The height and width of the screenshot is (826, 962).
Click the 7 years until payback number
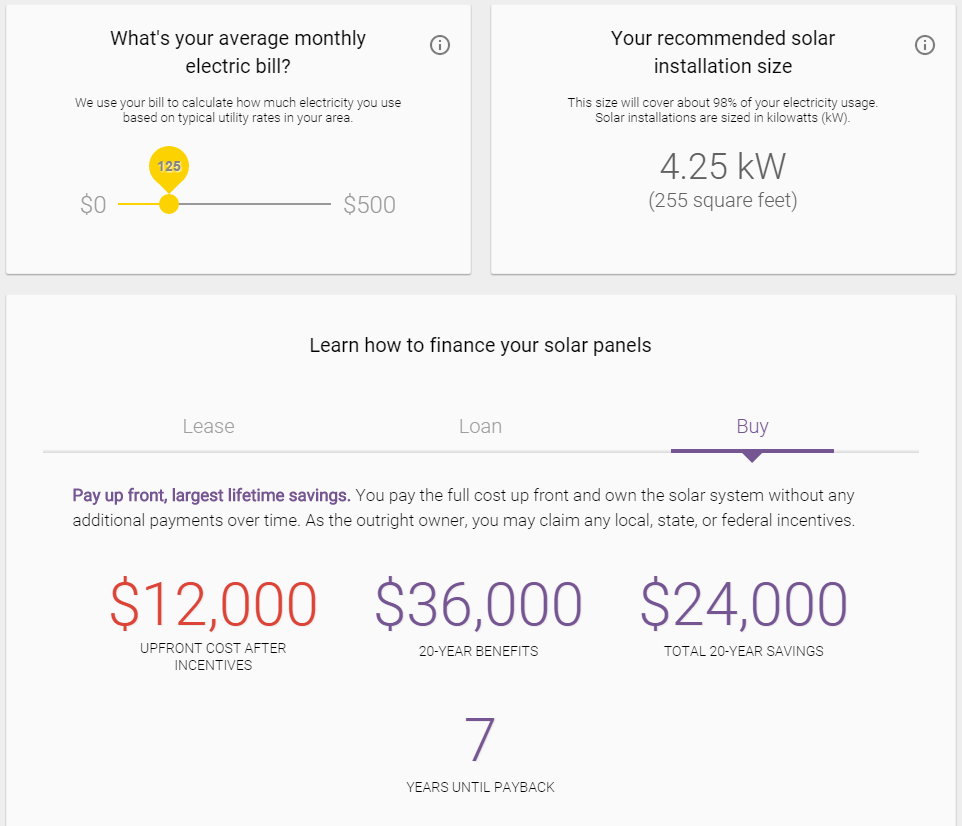click(480, 740)
